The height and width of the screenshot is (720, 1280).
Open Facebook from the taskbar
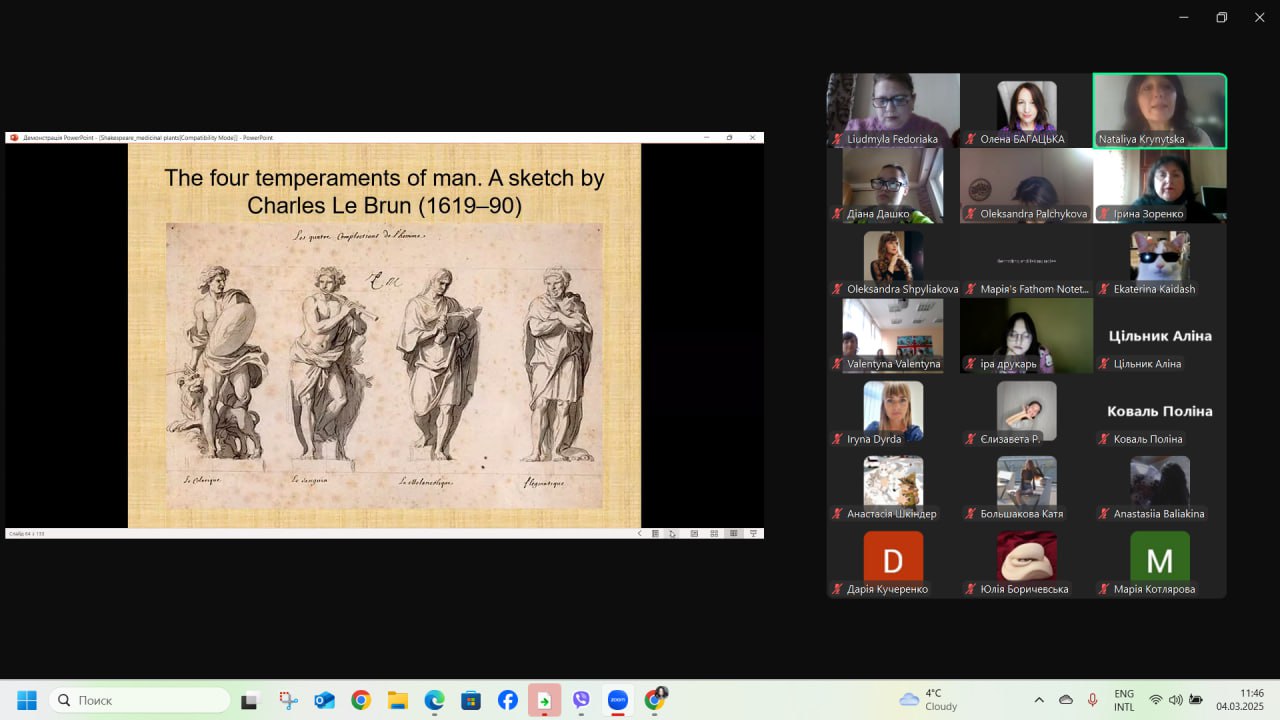coord(508,700)
